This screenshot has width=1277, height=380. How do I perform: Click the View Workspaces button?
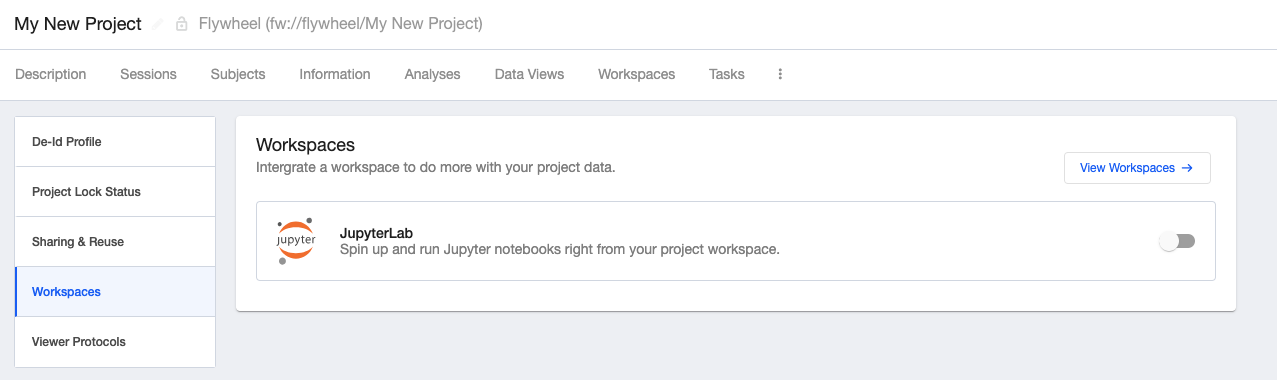[x=1137, y=168]
